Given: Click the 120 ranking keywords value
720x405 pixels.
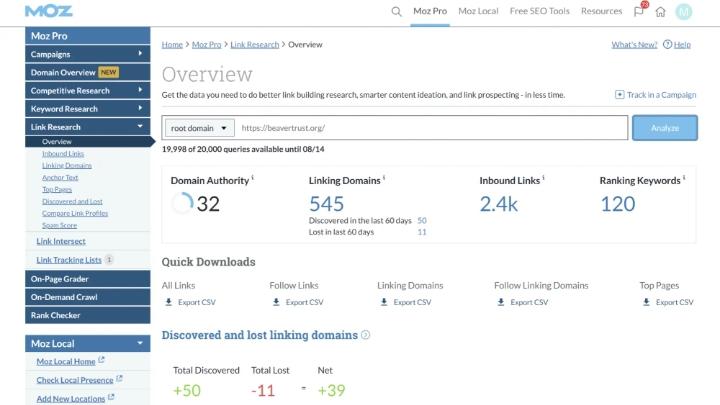Looking at the screenshot, I should 618,204.
